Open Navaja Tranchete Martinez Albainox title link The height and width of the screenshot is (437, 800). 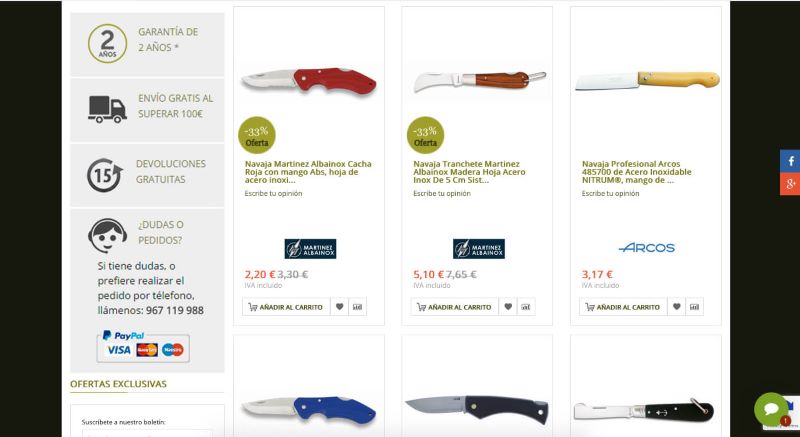pos(469,172)
